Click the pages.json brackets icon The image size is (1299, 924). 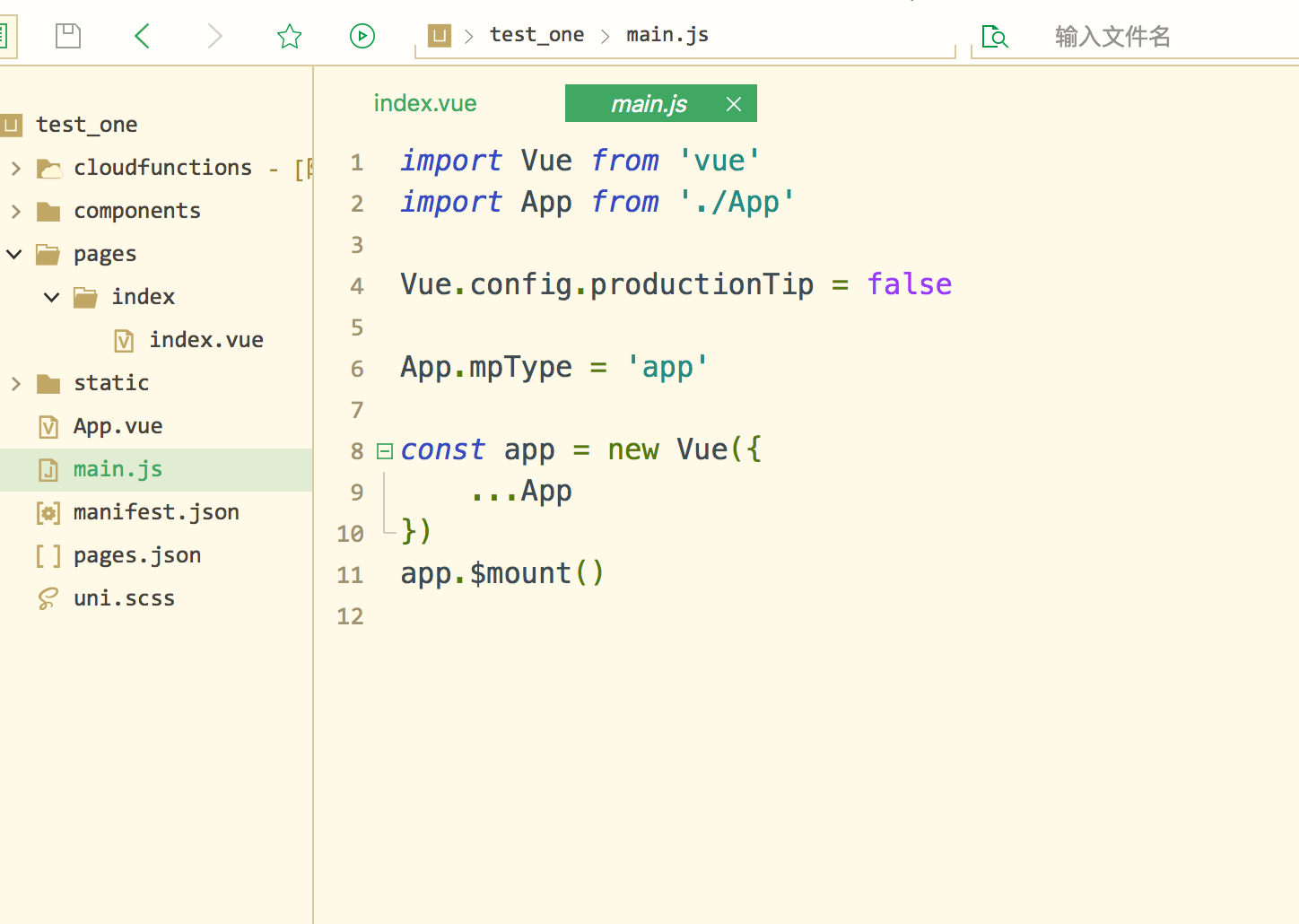pyautogui.click(x=48, y=556)
